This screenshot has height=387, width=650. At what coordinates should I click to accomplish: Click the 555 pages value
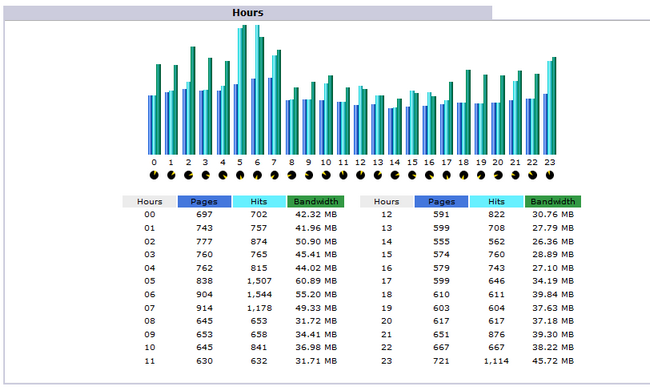441,241
